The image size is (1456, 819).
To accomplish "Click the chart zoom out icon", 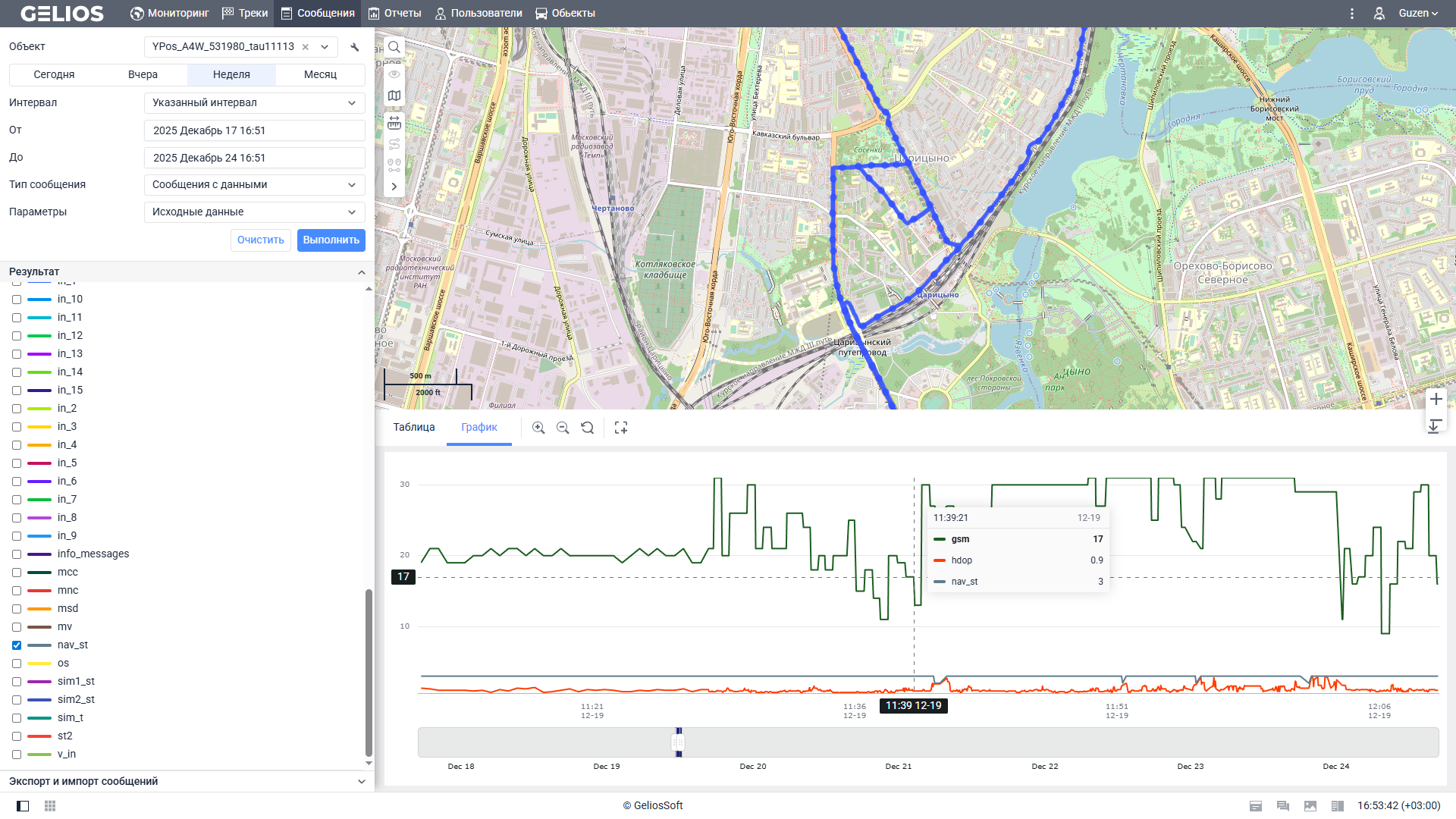I will (563, 428).
